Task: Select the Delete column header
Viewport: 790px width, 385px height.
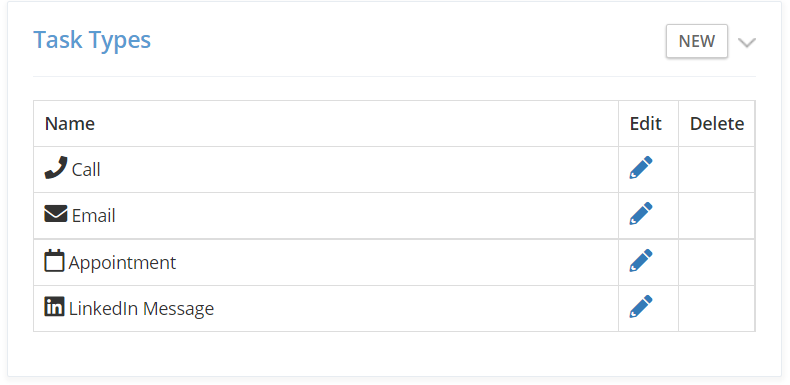Action: 717,124
